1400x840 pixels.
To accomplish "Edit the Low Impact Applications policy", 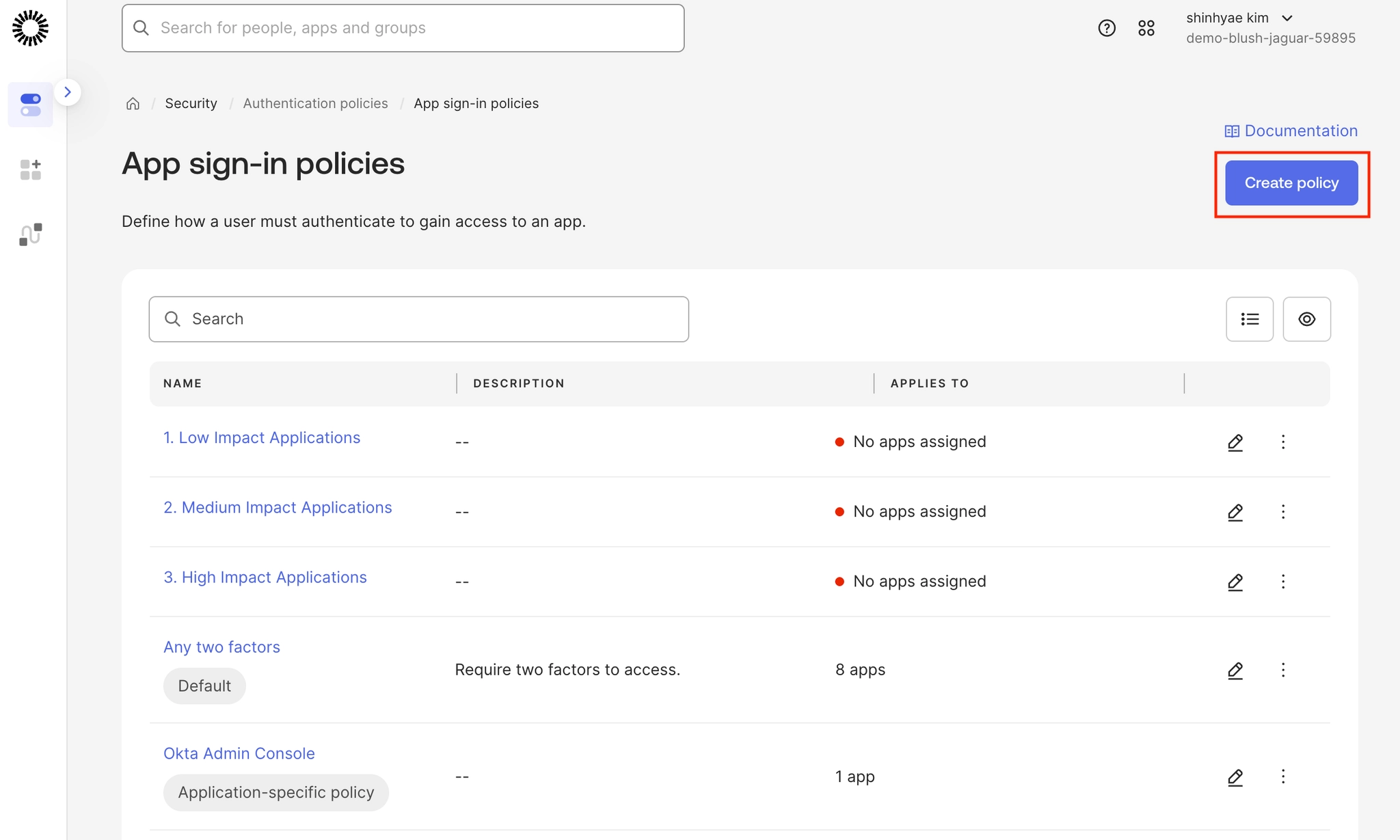I will [1235, 442].
